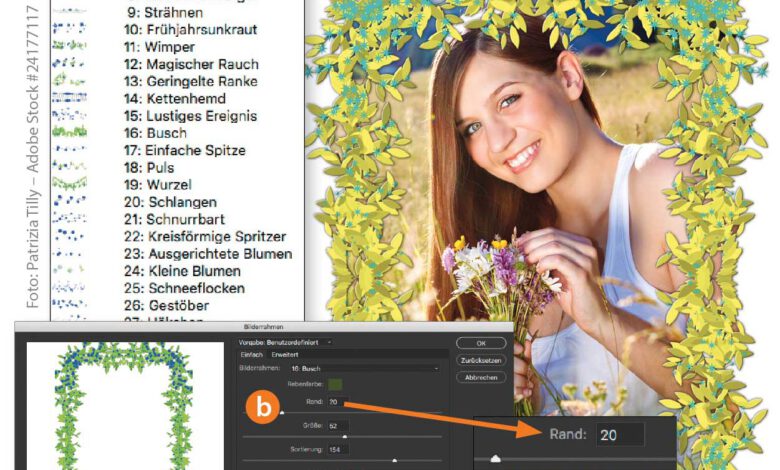
Task: Choose 22: Kreisförmige Spritzer from list
Action: pos(205,236)
